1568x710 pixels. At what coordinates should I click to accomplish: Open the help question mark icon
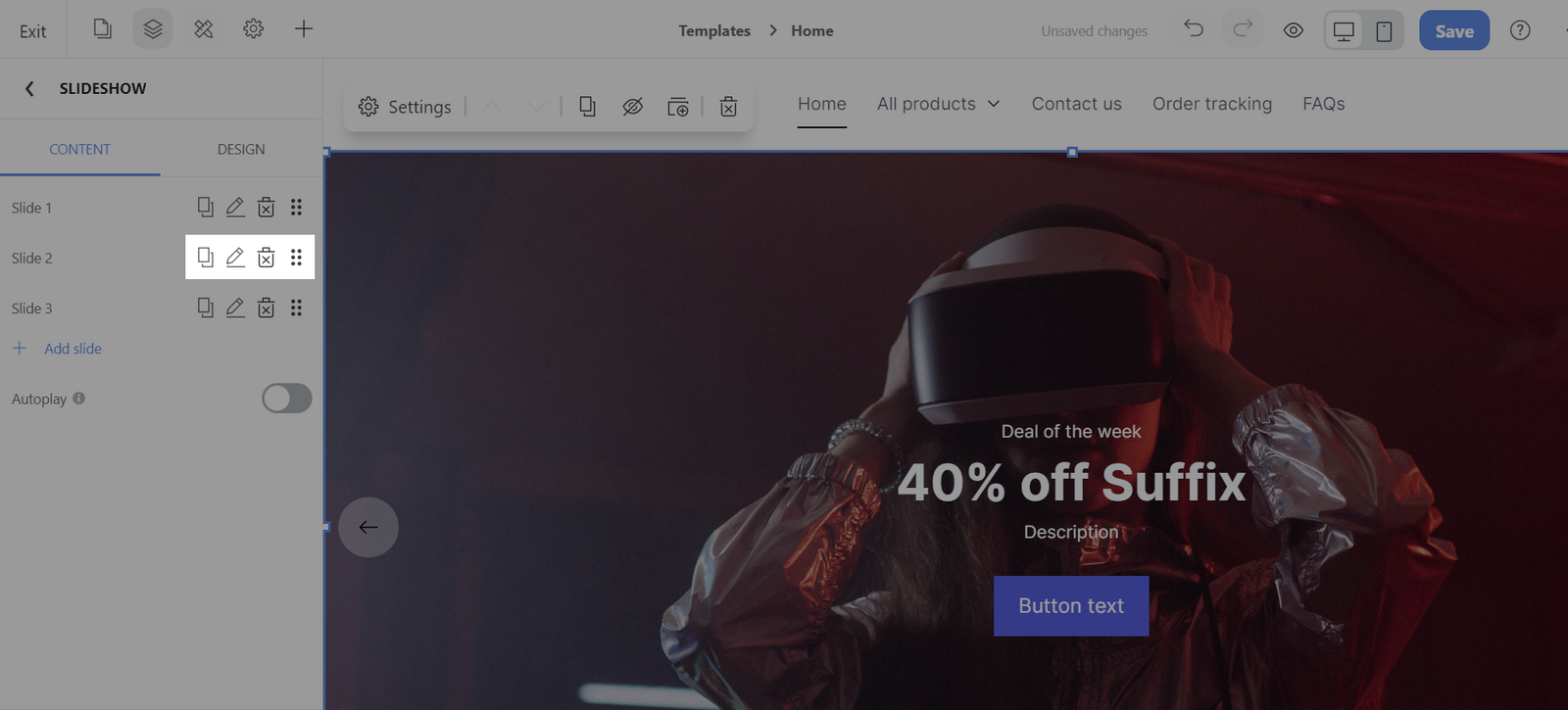1520,30
